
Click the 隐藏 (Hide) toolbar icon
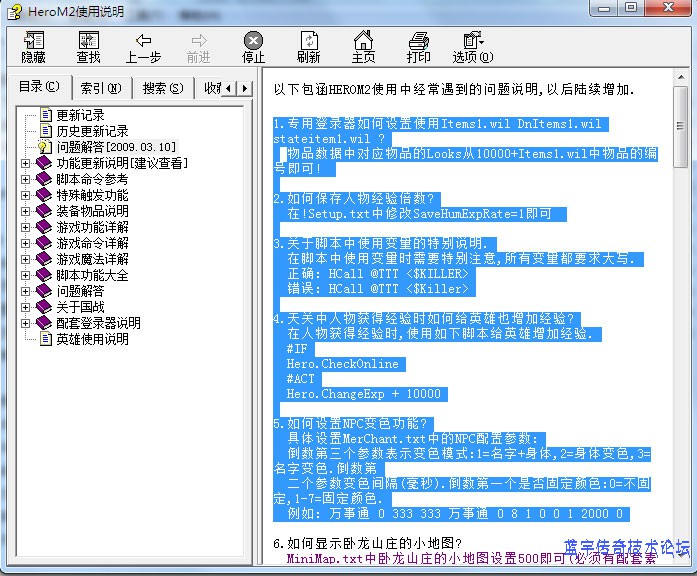(x=34, y=41)
